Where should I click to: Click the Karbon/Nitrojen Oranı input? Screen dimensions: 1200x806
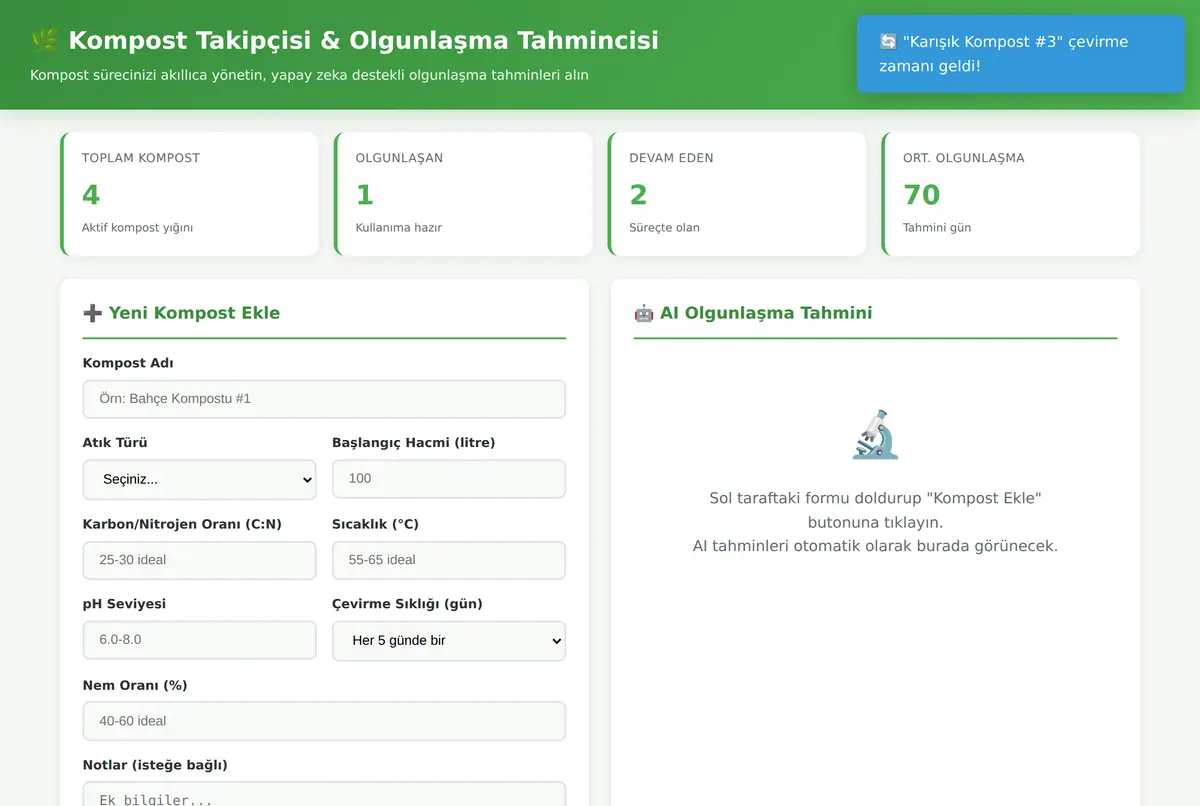point(199,560)
